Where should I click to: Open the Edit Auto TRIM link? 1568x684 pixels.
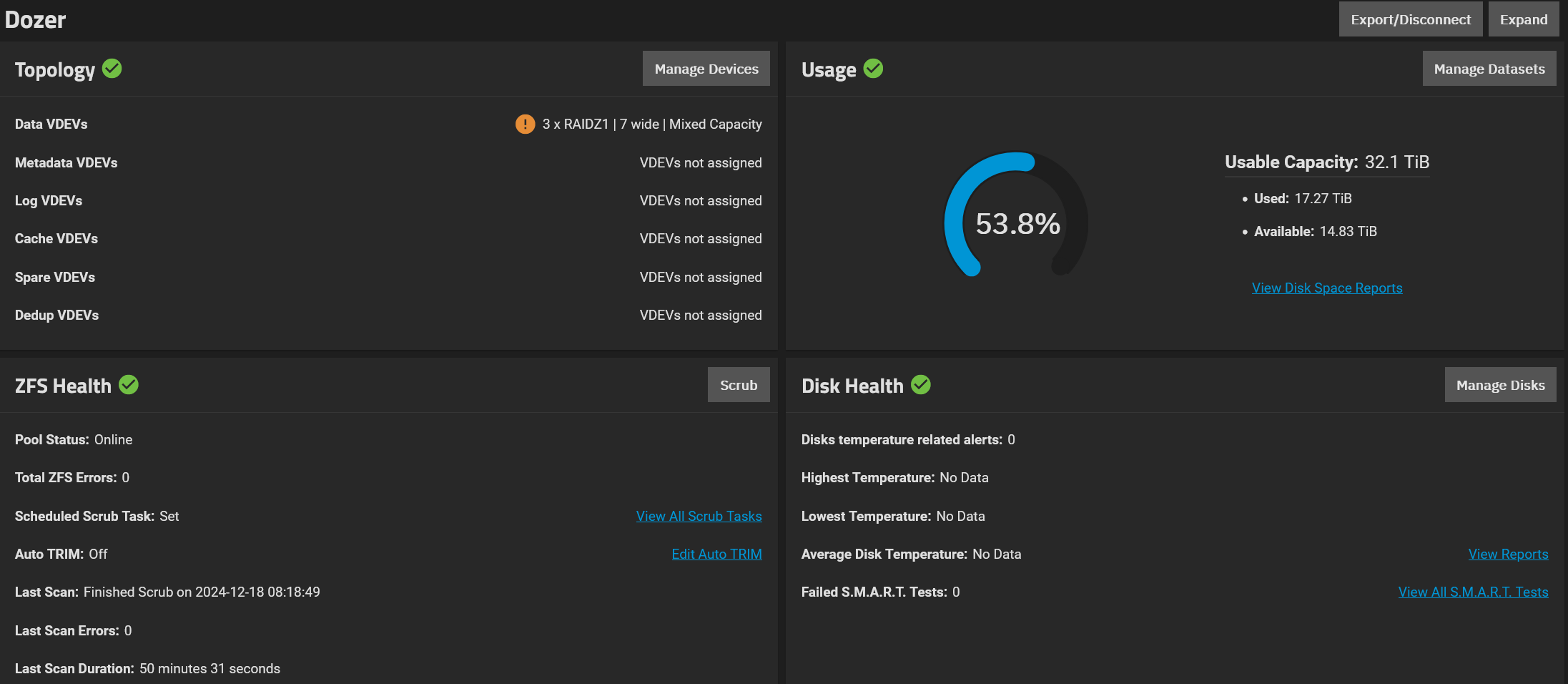[x=716, y=554]
